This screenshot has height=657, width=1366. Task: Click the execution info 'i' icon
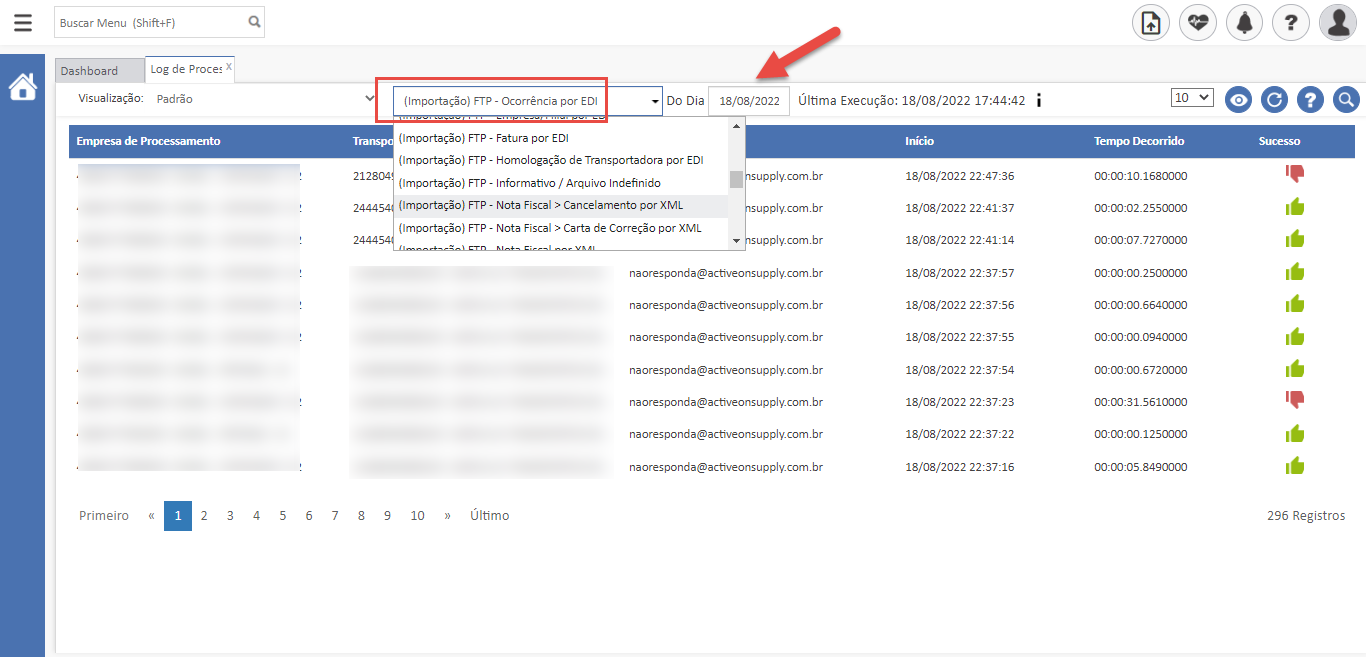tap(1039, 100)
